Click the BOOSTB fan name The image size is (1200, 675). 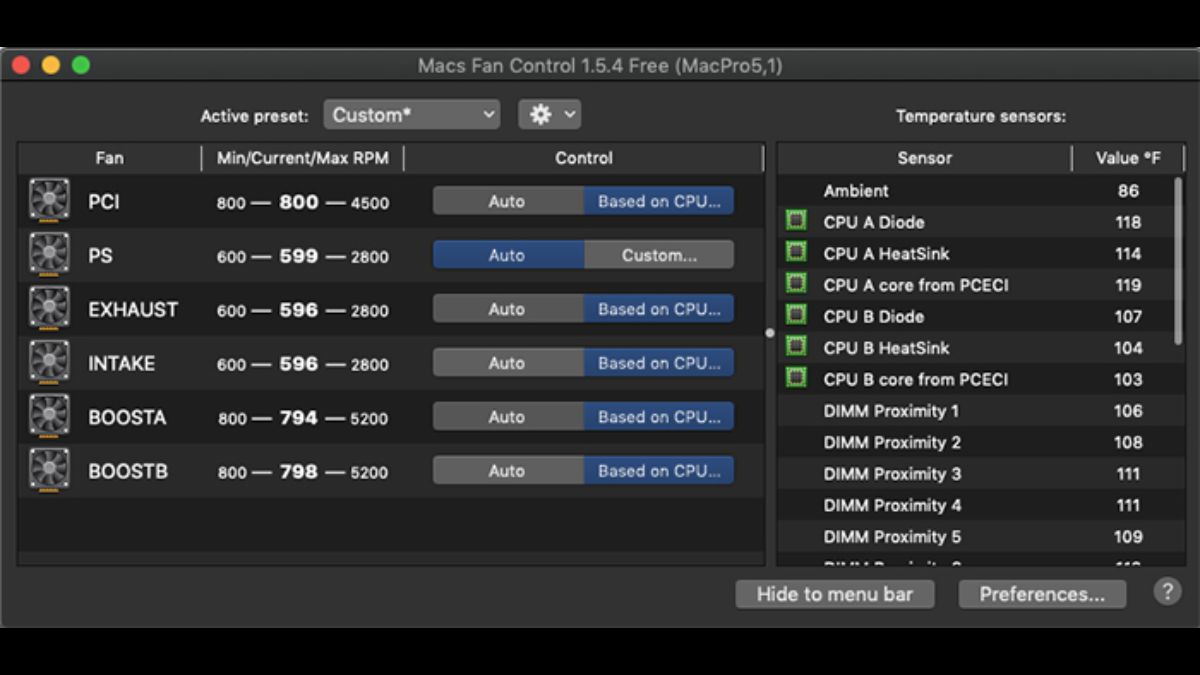pos(127,471)
